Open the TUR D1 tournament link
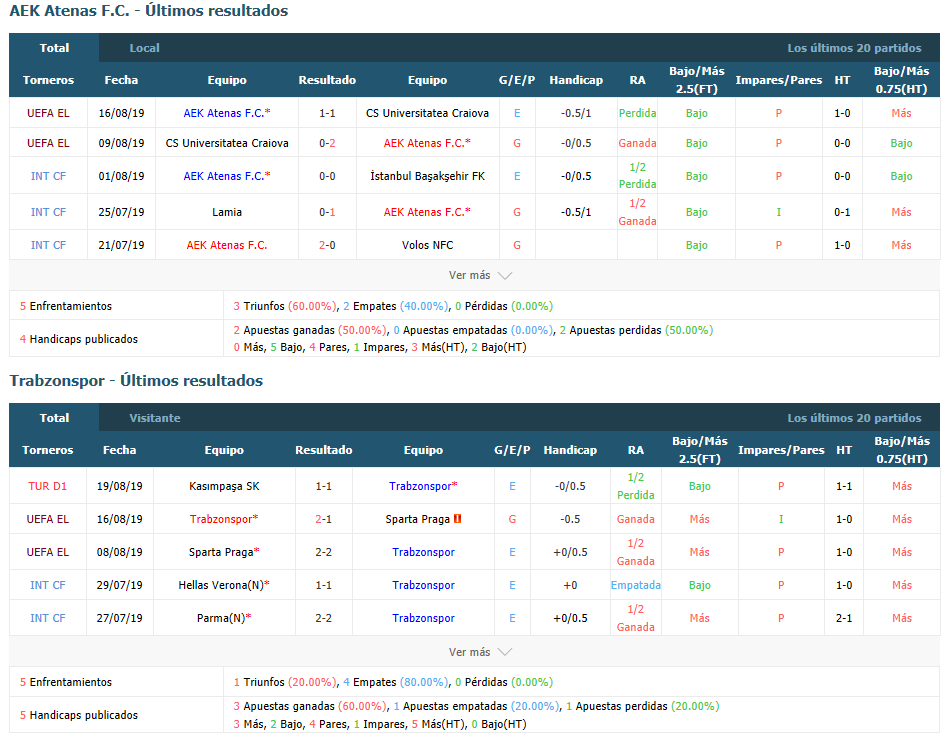The image size is (951, 736). [x=47, y=486]
